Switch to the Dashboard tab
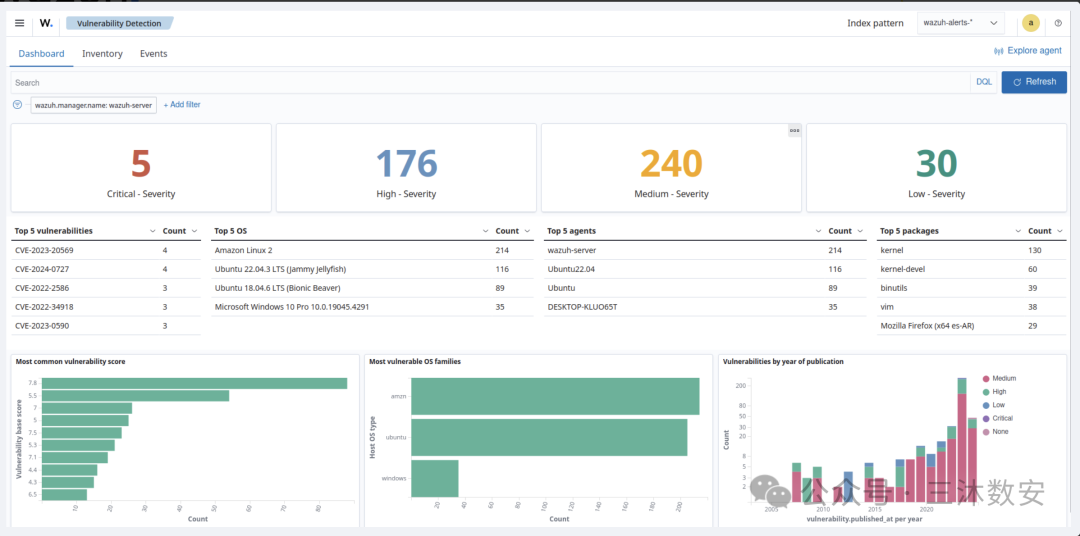The height and width of the screenshot is (536, 1080). point(41,53)
